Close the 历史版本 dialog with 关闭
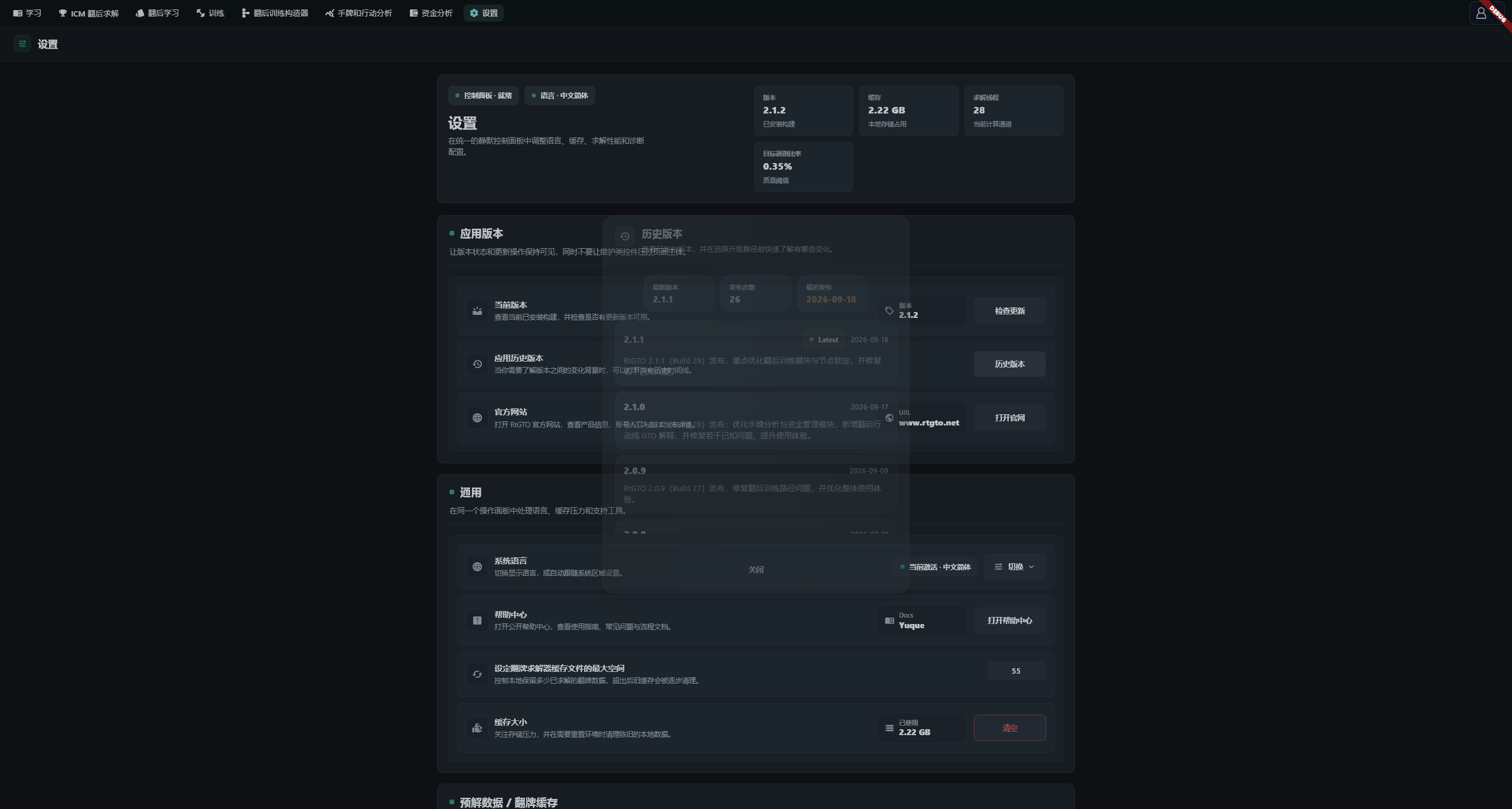This screenshot has width=1512, height=809. click(755, 570)
